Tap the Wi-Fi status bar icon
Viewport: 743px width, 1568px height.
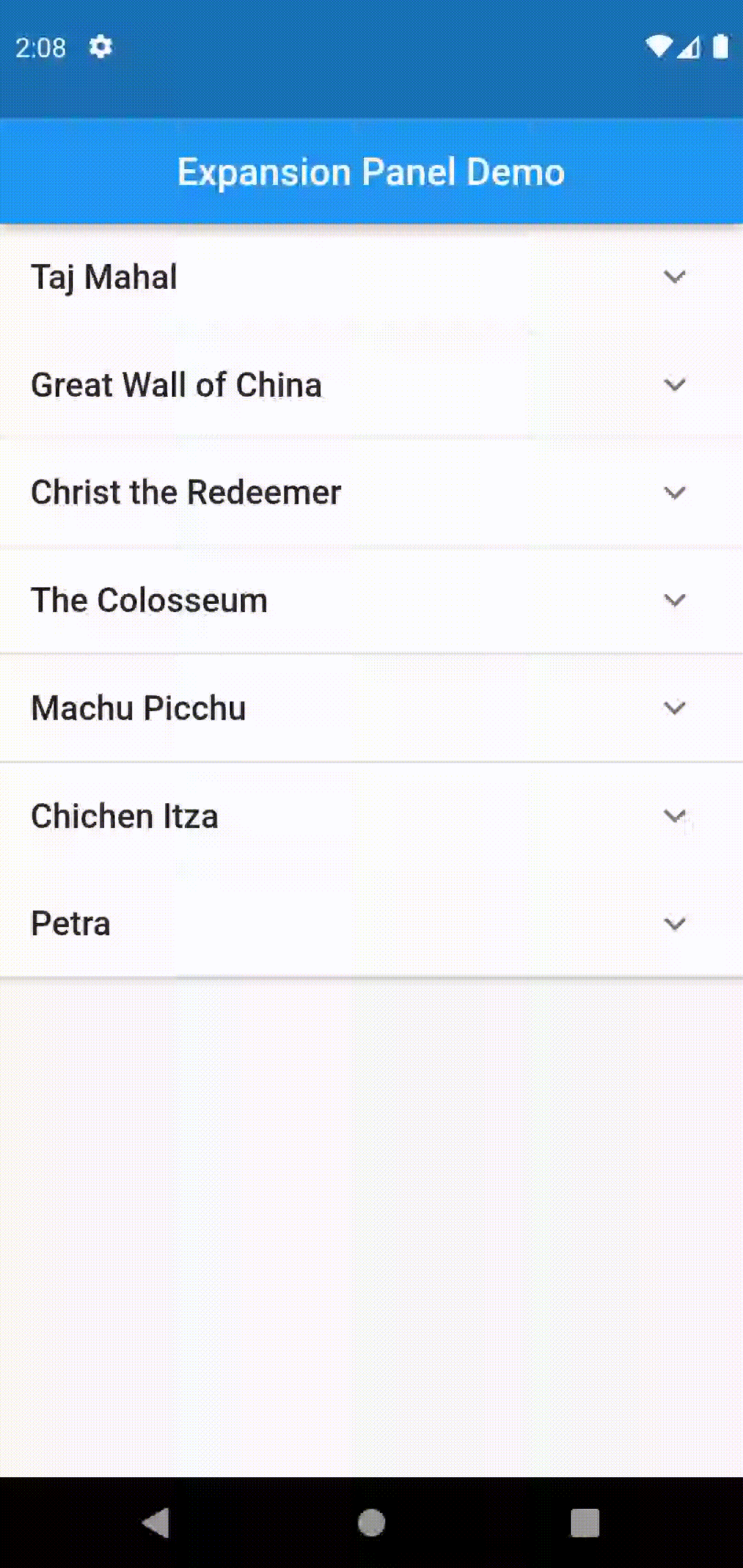click(x=658, y=47)
